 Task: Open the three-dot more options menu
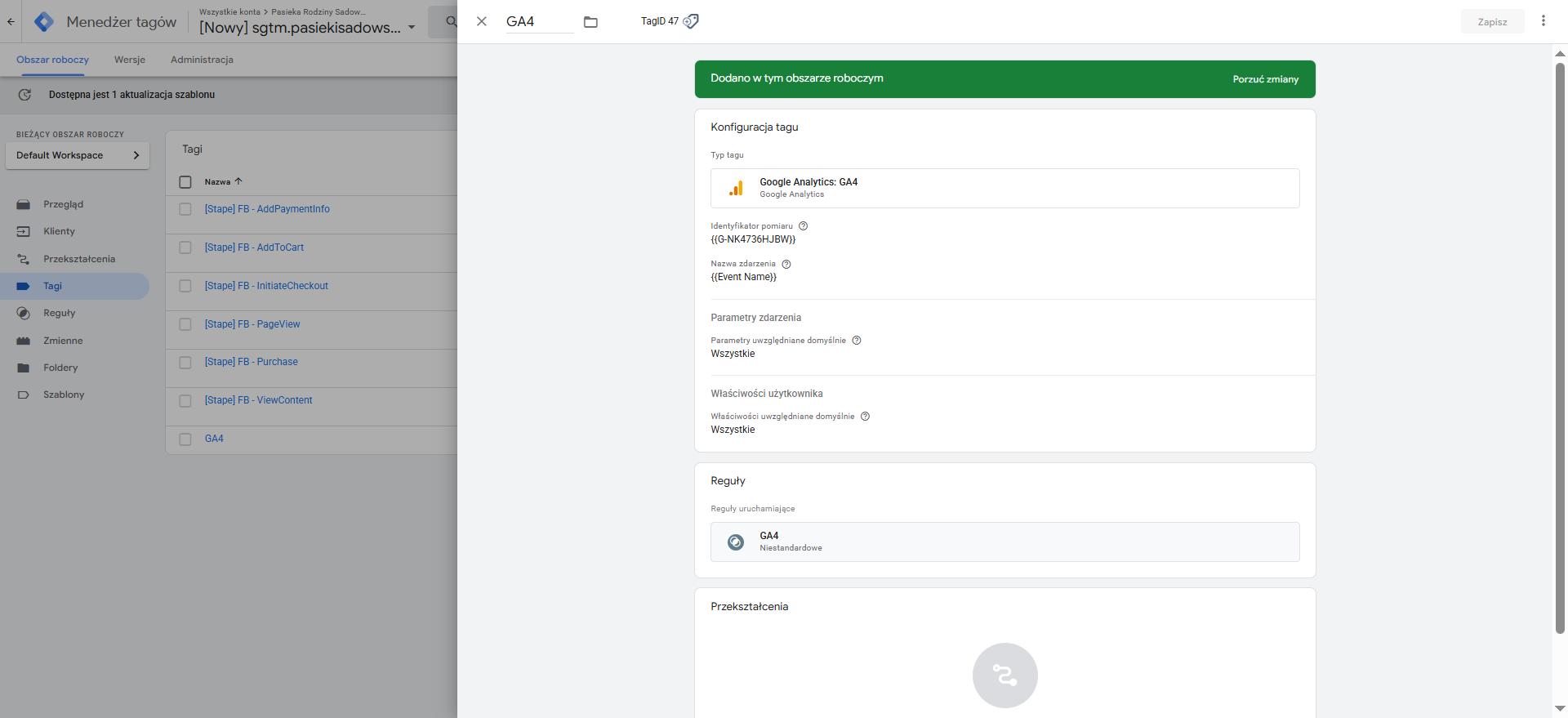(x=1543, y=21)
